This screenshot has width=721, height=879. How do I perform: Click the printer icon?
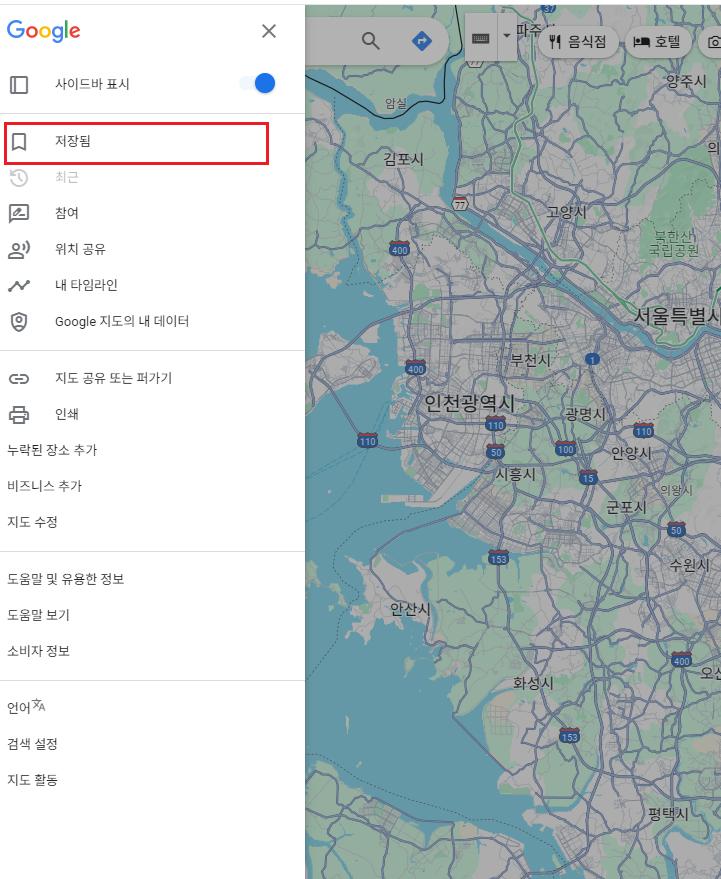tap(19, 415)
